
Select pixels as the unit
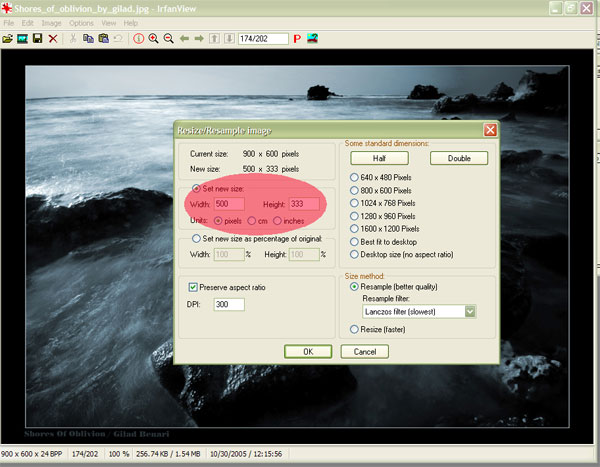coord(218,221)
